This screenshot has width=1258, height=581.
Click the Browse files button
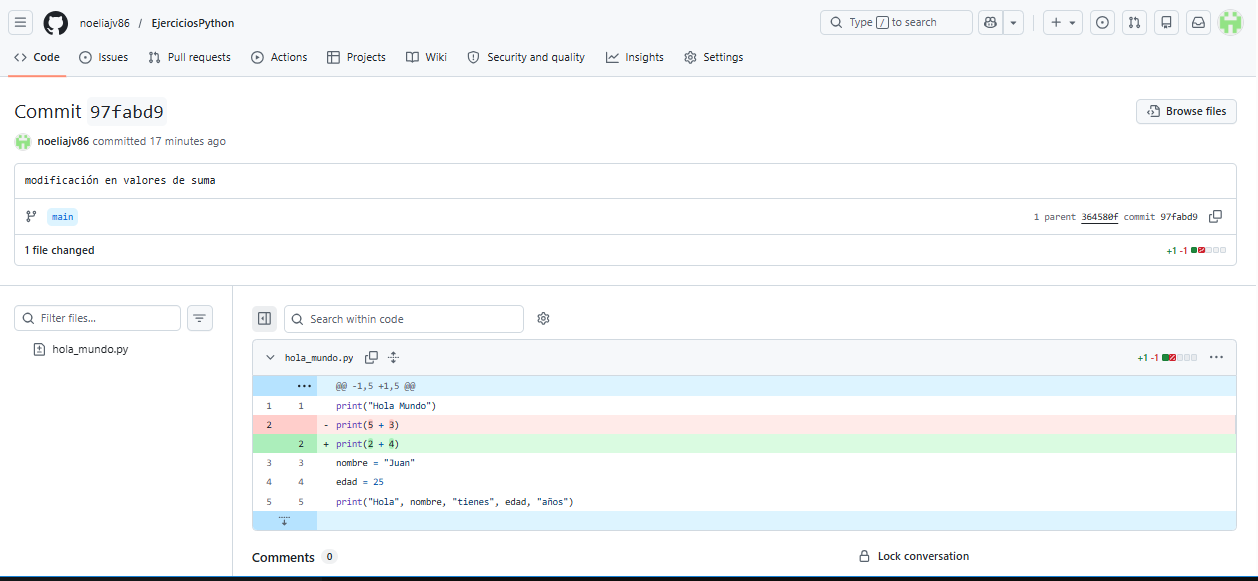click(1186, 111)
